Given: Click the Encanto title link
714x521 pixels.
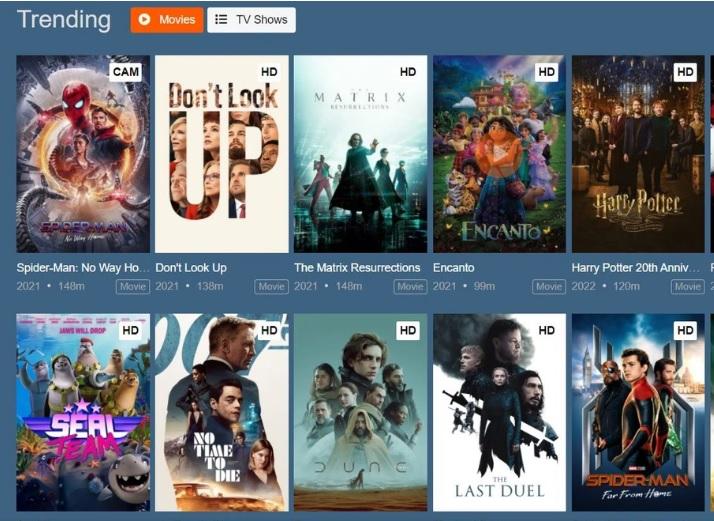Looking at the screenshot, I should (x=454, y=268).
